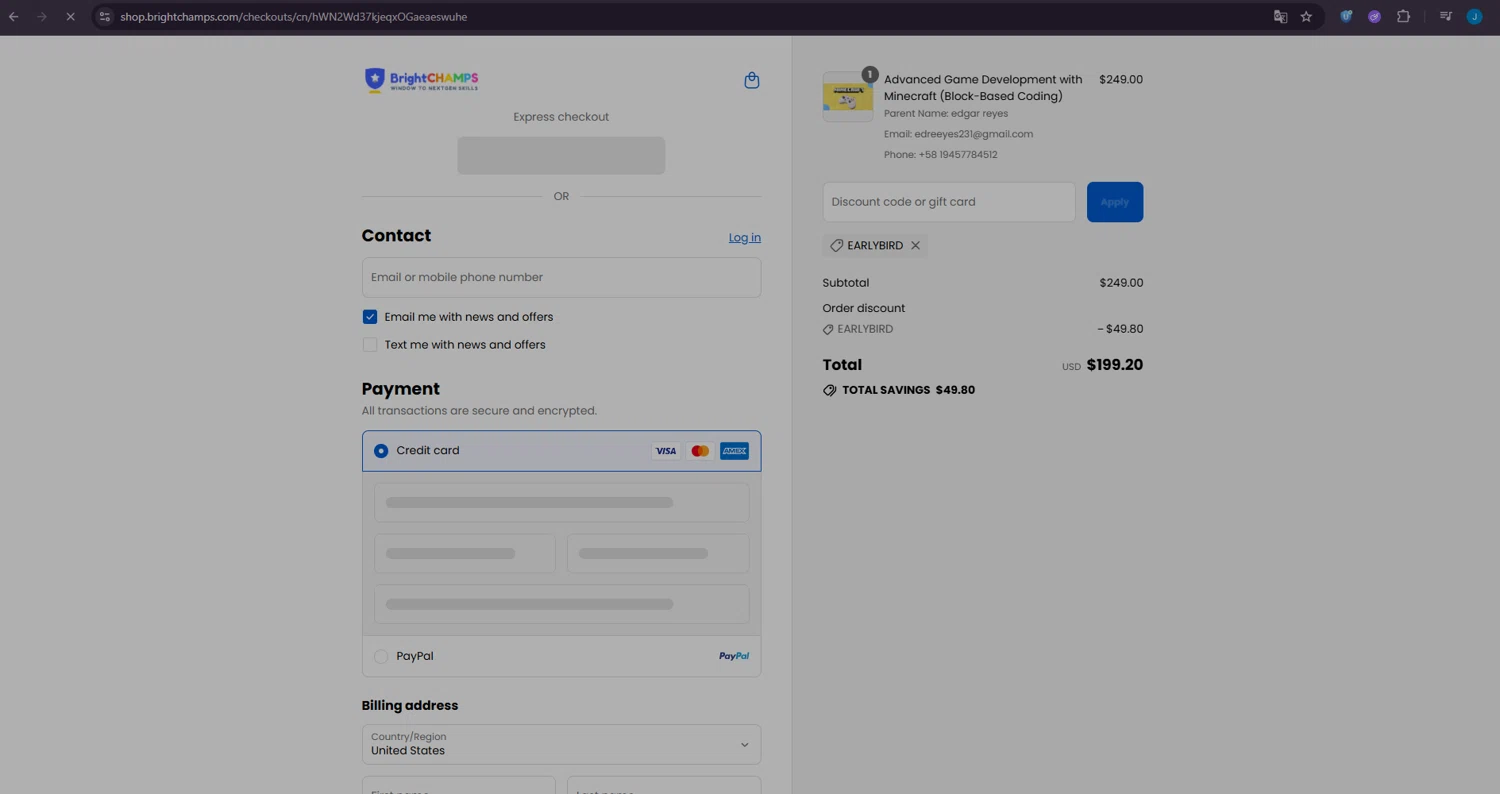
Task: Open the media control icon in toolbar
Action: point(1445,17)
